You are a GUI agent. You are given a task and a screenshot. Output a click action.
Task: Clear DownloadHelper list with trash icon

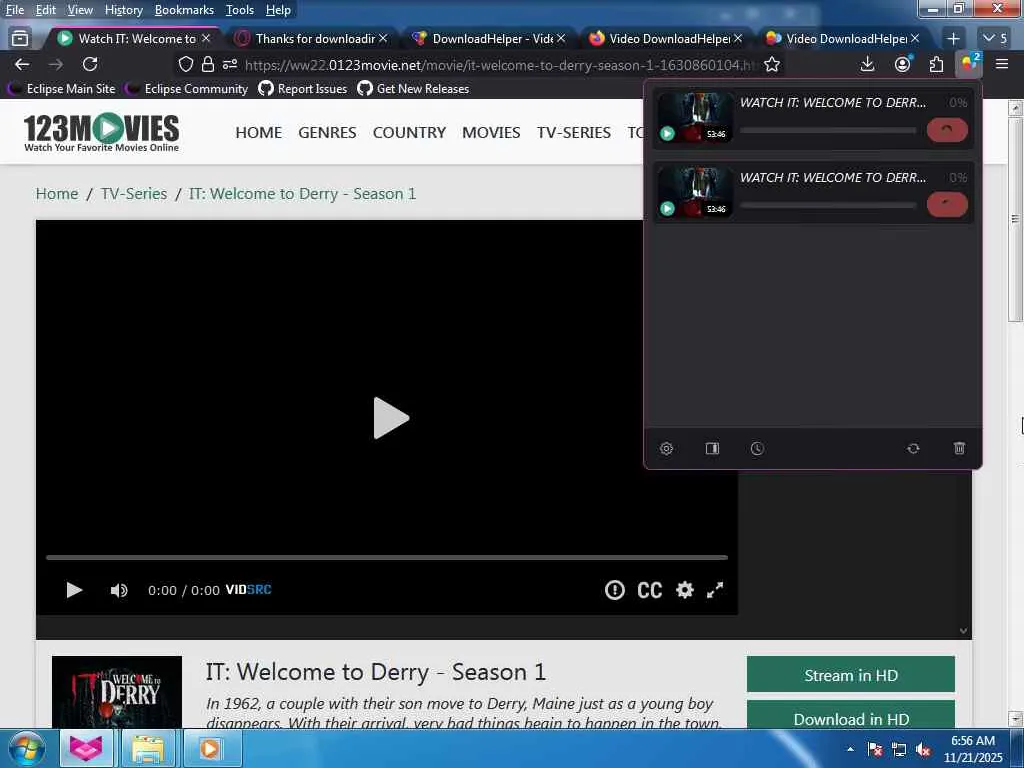pos(959,449)
